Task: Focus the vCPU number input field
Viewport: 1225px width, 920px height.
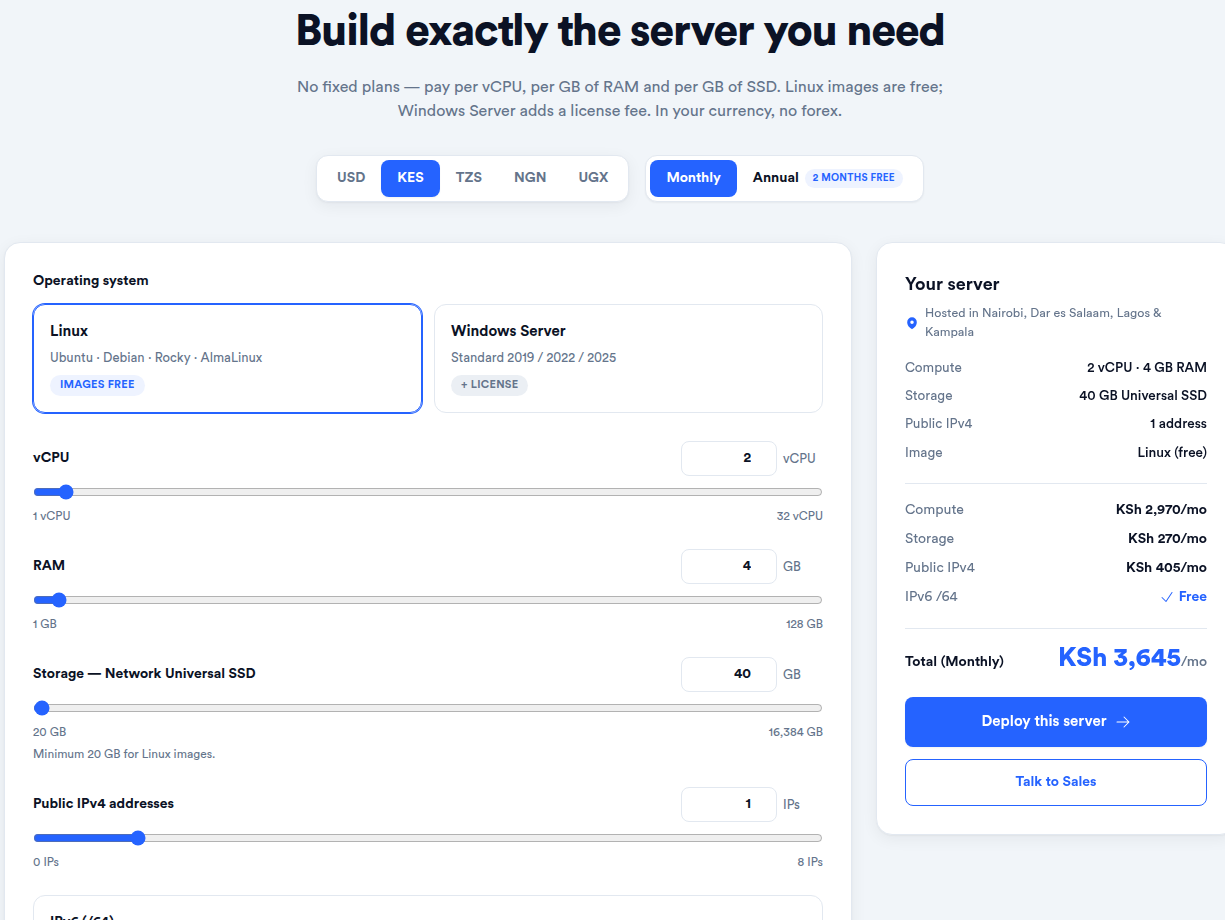Action: pos(729,458)
